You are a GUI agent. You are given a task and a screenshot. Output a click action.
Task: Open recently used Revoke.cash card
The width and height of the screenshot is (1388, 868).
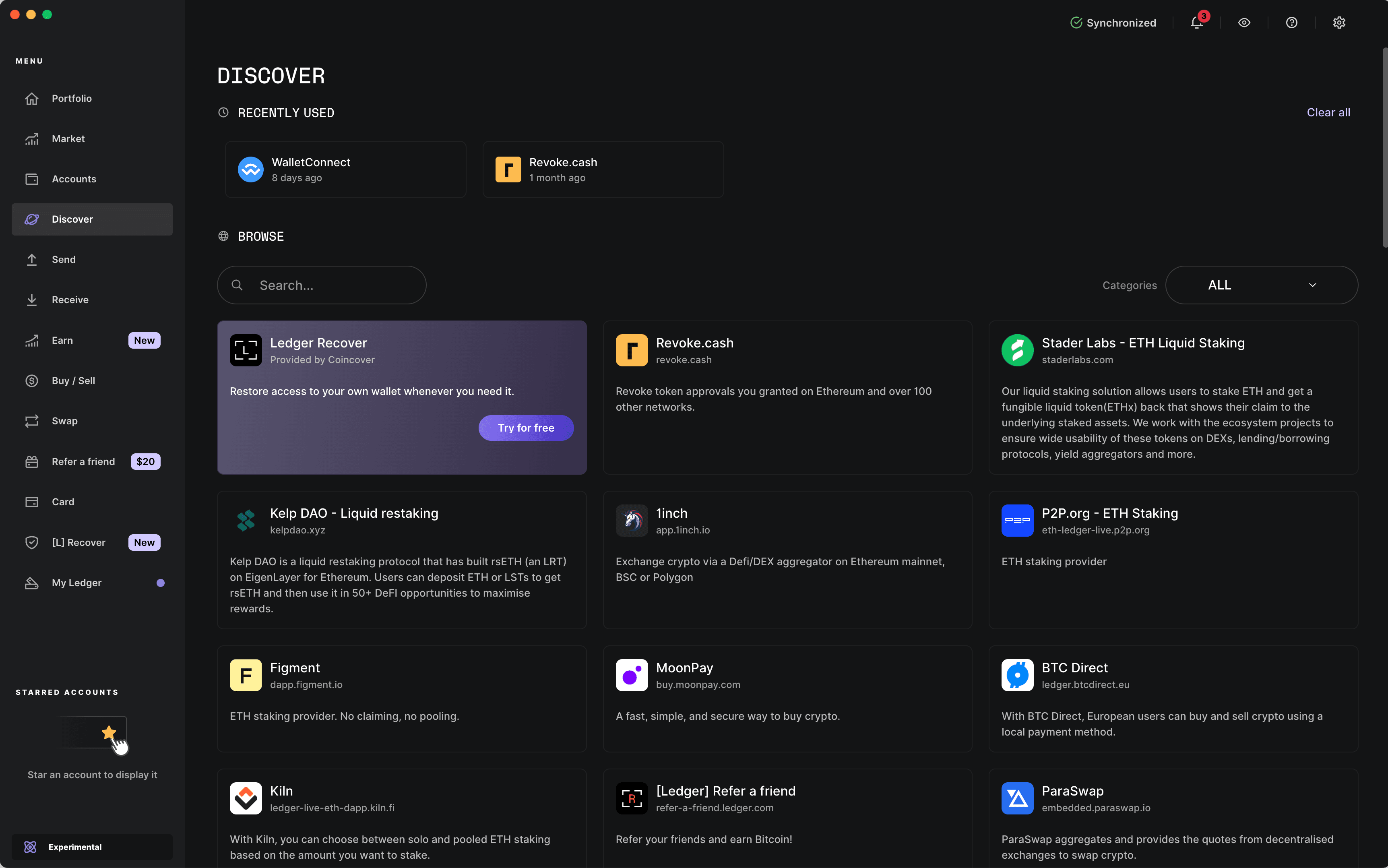[x=603, y=169]
